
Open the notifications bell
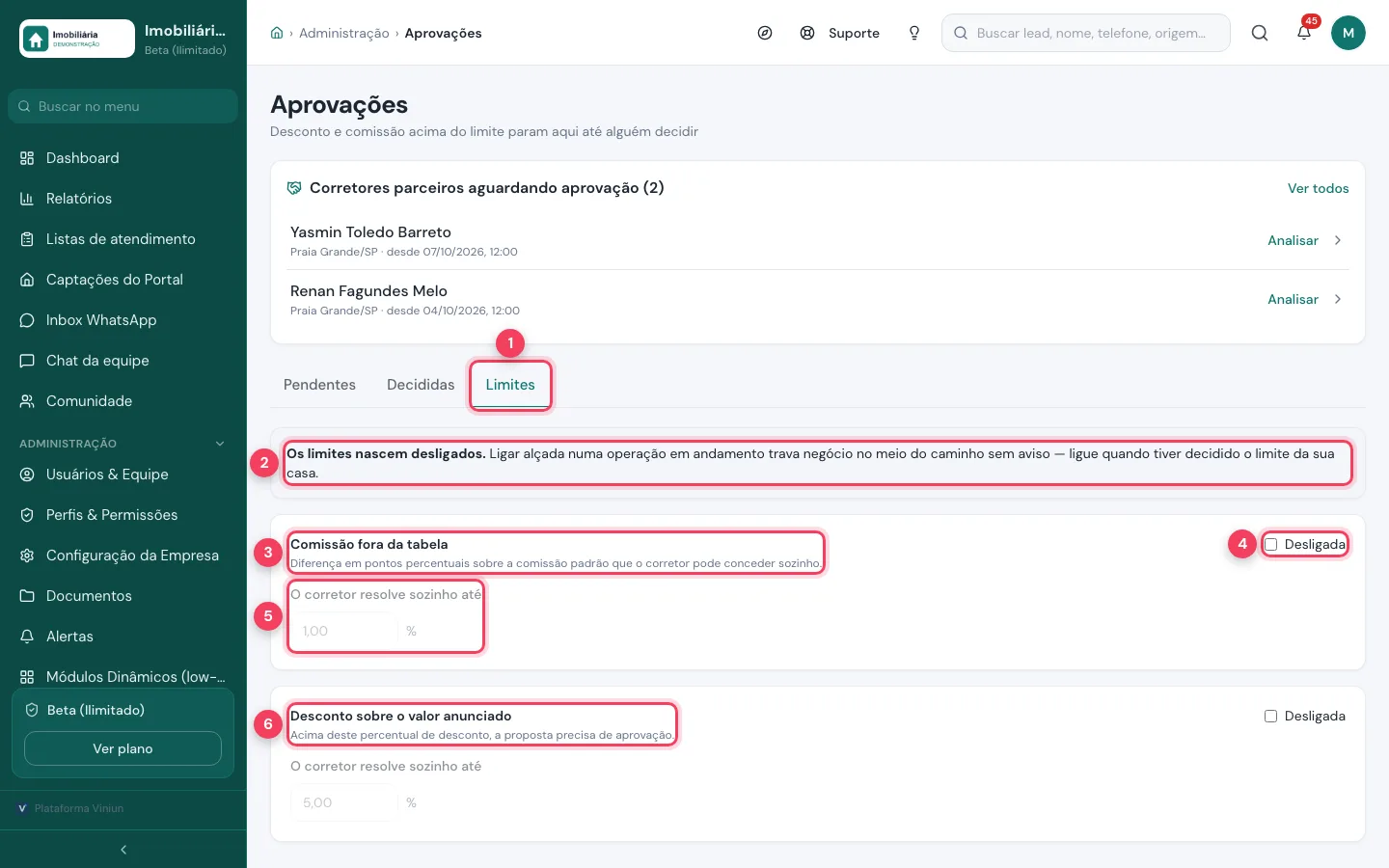pos(1304,33)
